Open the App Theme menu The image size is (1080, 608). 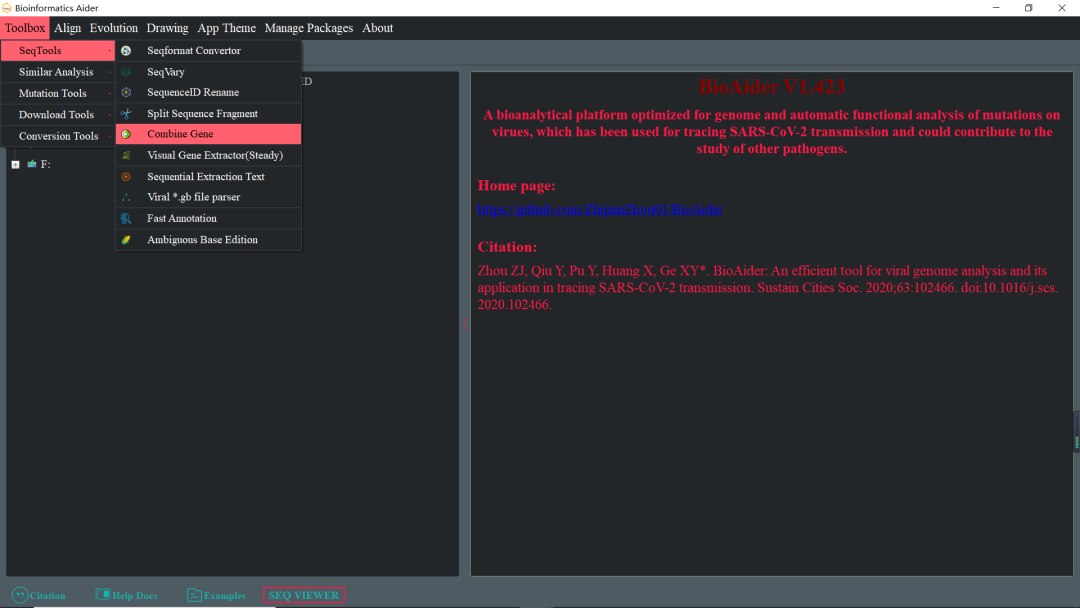[227, 28]
